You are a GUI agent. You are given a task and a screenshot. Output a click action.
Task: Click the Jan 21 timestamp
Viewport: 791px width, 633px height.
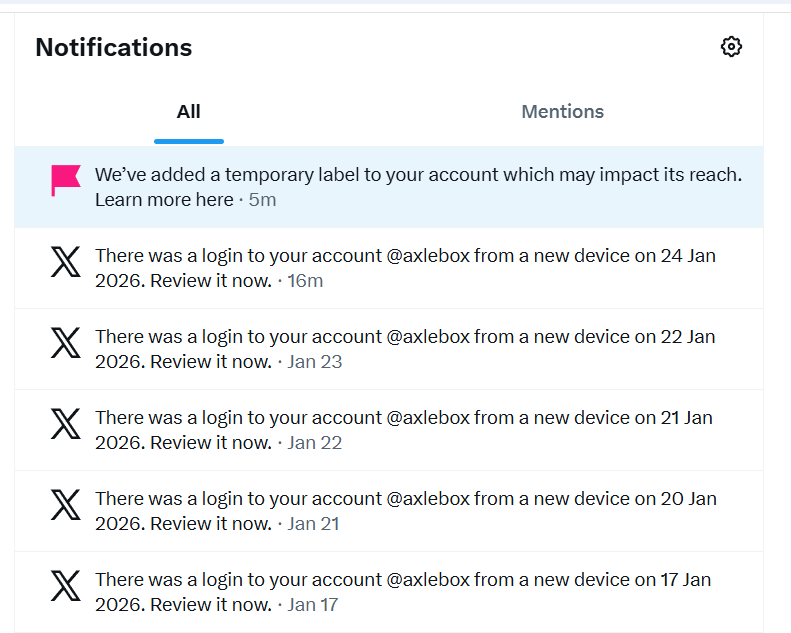313,524
